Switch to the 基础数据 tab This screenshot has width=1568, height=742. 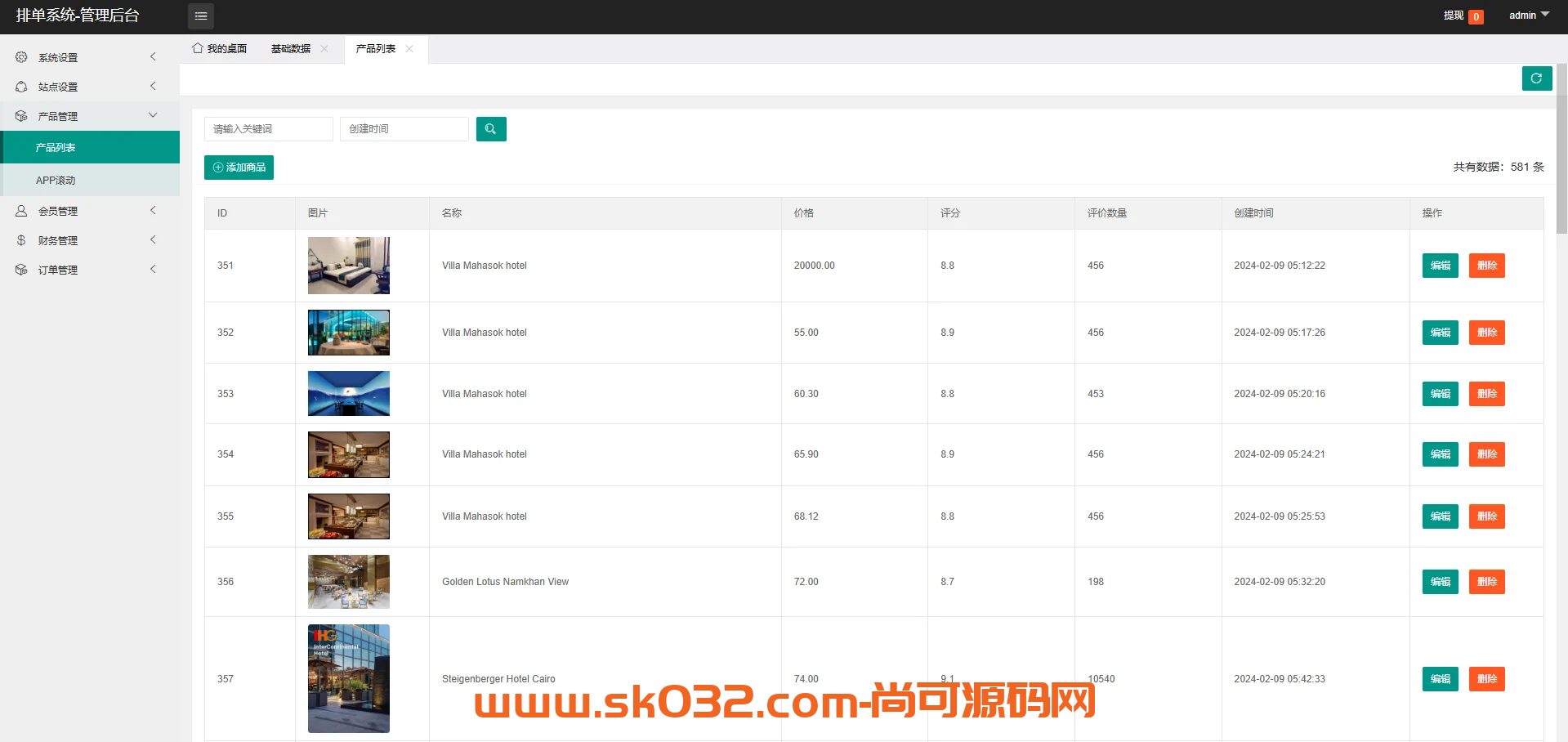click(x=291, y=48)
